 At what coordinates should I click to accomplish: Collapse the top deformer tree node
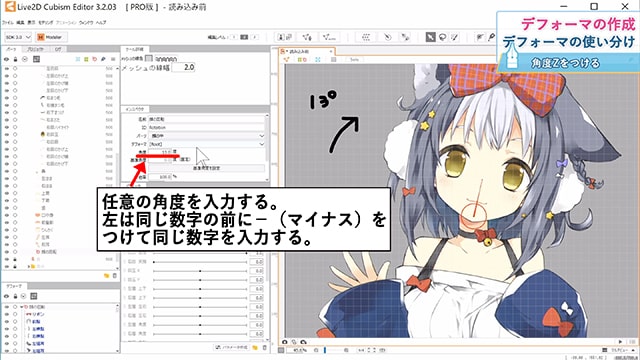coord(22,307)
